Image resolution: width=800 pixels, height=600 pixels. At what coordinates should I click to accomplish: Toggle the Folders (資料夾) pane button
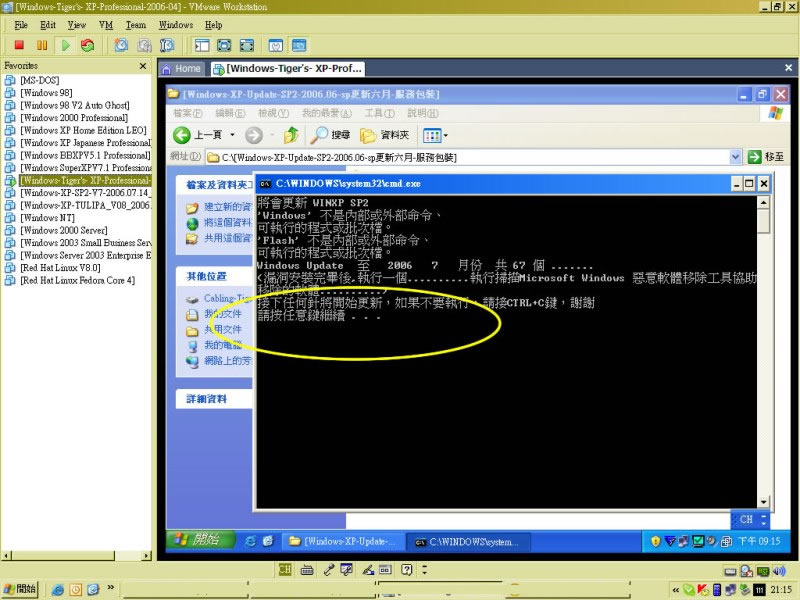point(385,135)
